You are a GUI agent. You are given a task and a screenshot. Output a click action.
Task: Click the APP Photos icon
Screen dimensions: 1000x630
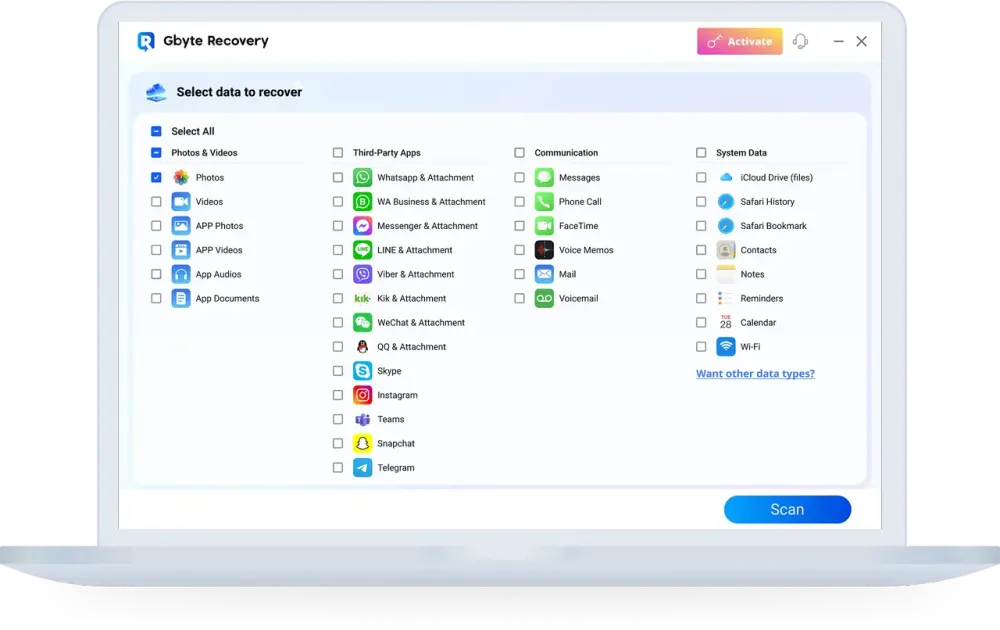[x=181, y=226]
